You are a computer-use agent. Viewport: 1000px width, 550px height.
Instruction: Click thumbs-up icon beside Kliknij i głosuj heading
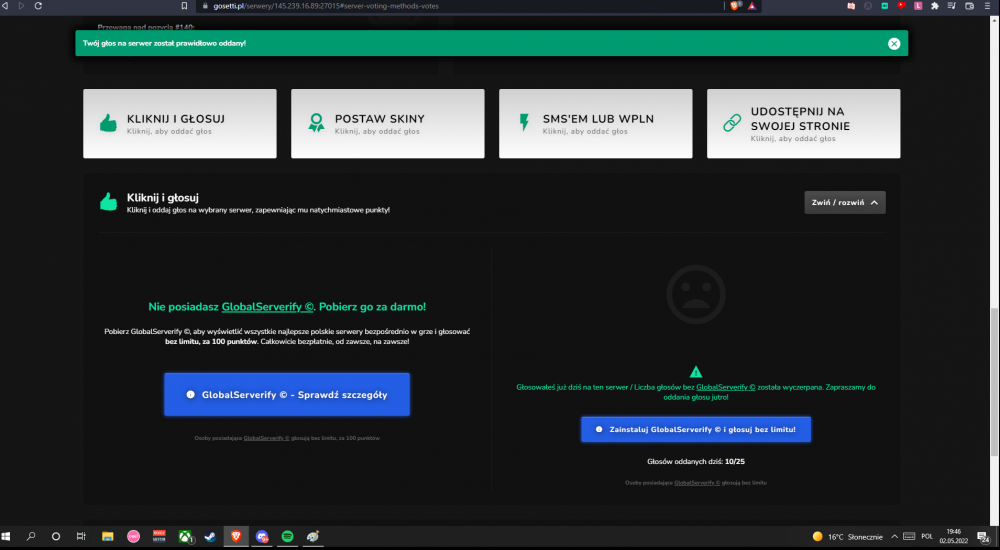click(108, 202)
